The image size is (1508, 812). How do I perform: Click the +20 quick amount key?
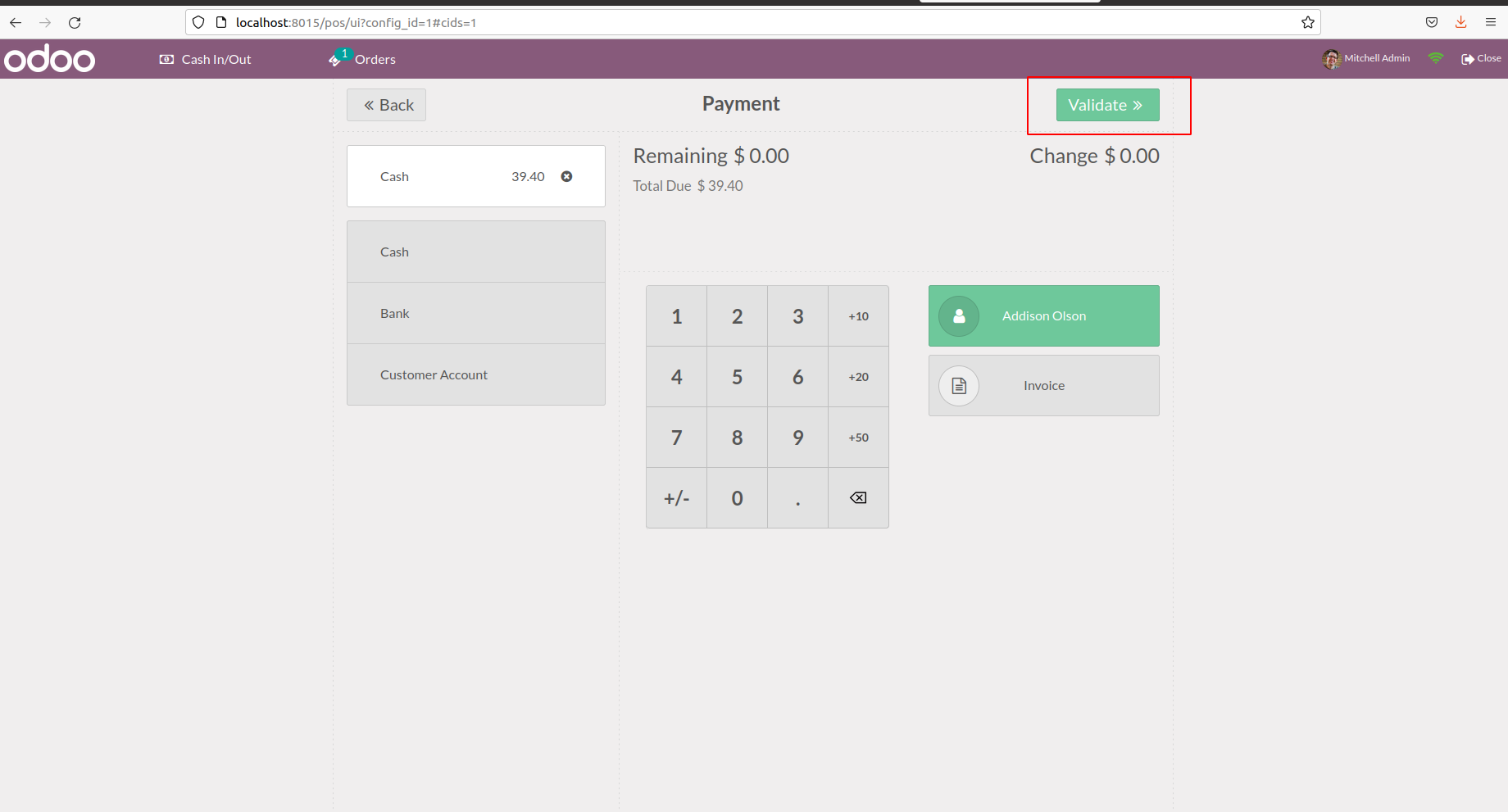[x=858, y=377]
